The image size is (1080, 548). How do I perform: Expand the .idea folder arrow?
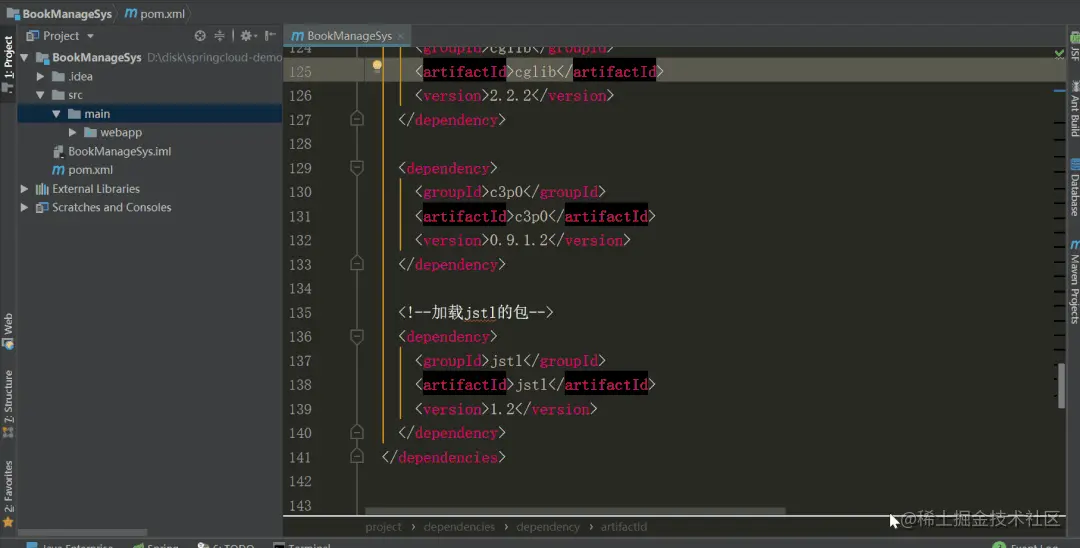41,76
